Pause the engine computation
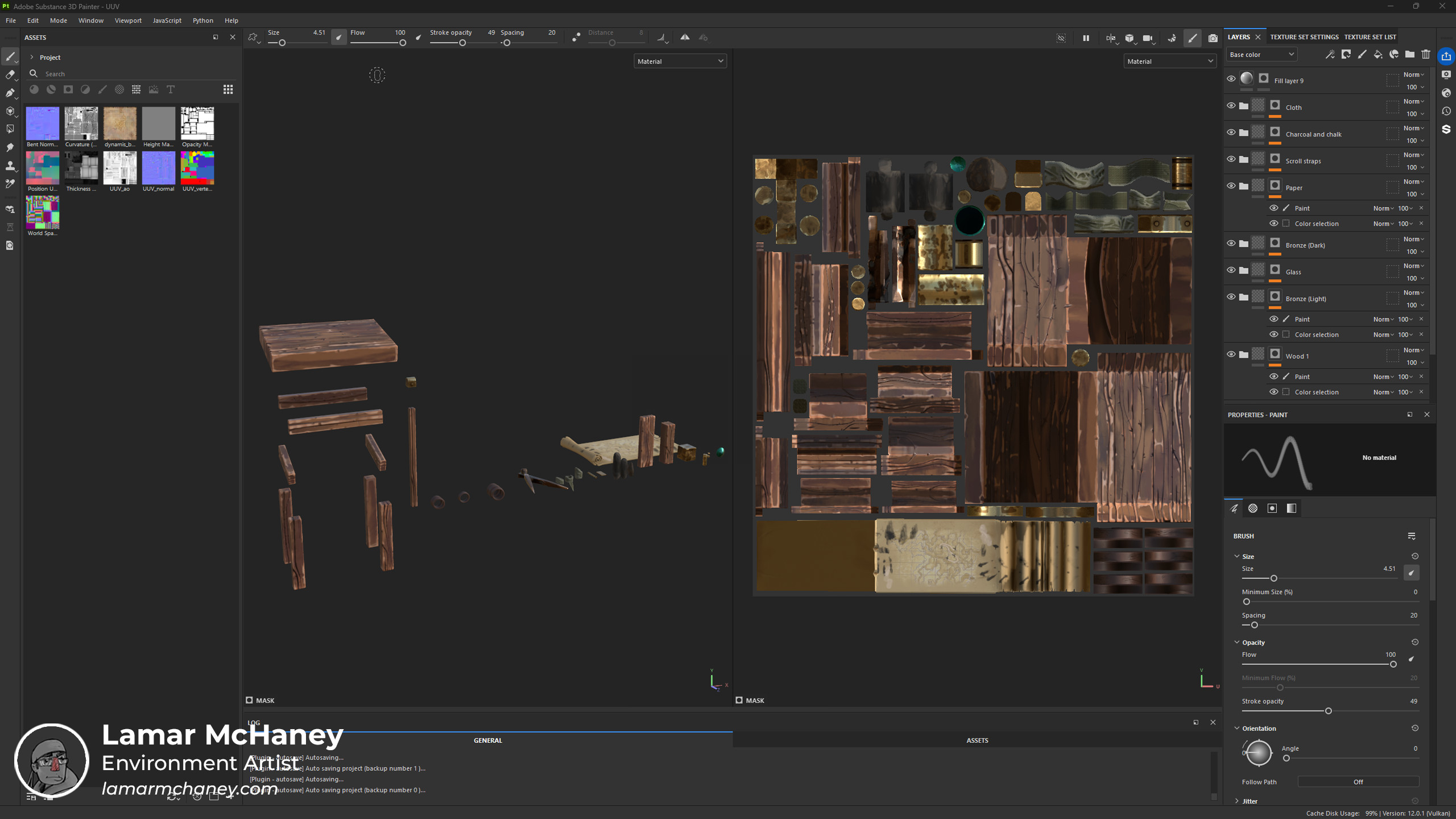1456x819 pixels. point(1086,38)
